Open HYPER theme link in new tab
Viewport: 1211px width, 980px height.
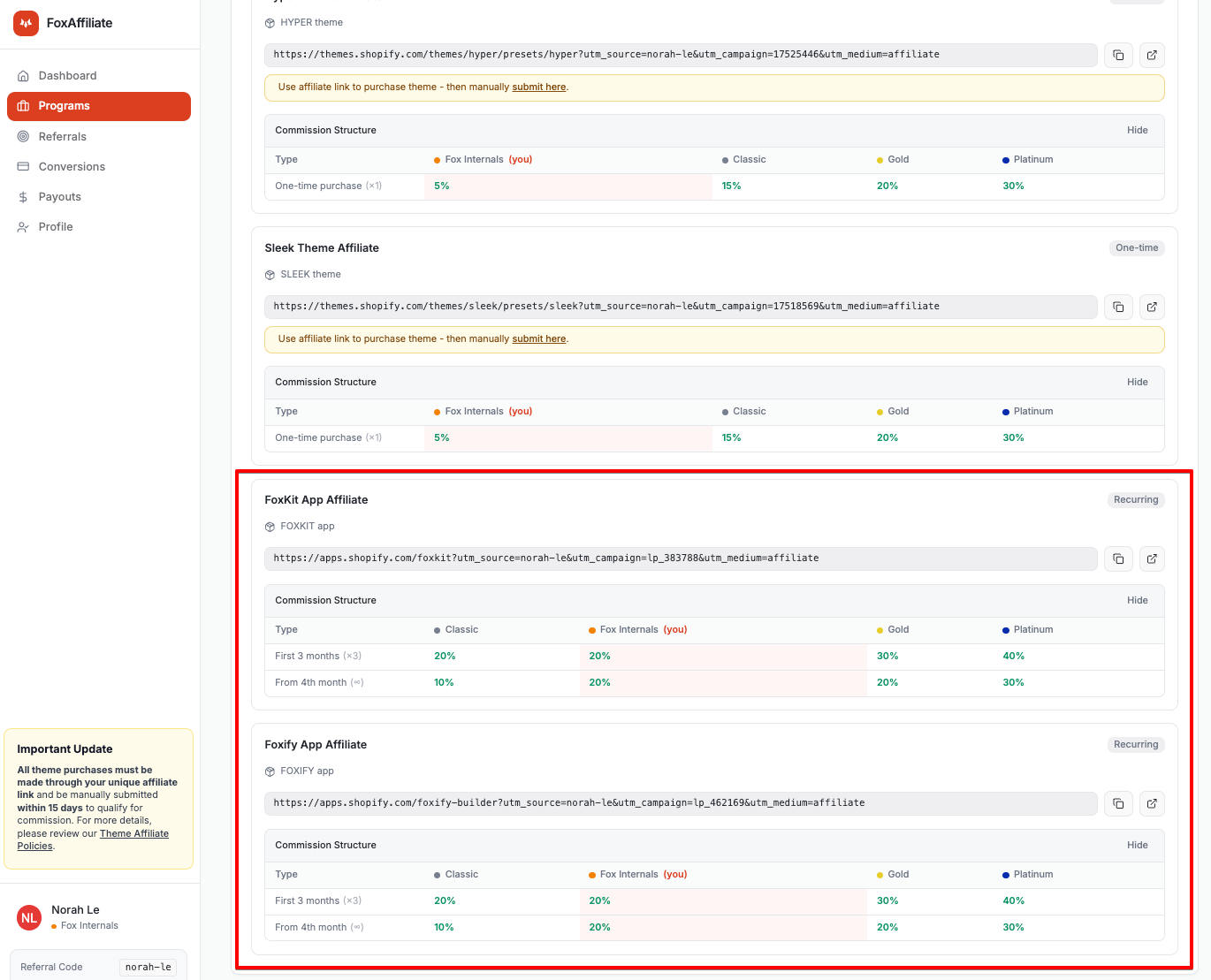1152,55
